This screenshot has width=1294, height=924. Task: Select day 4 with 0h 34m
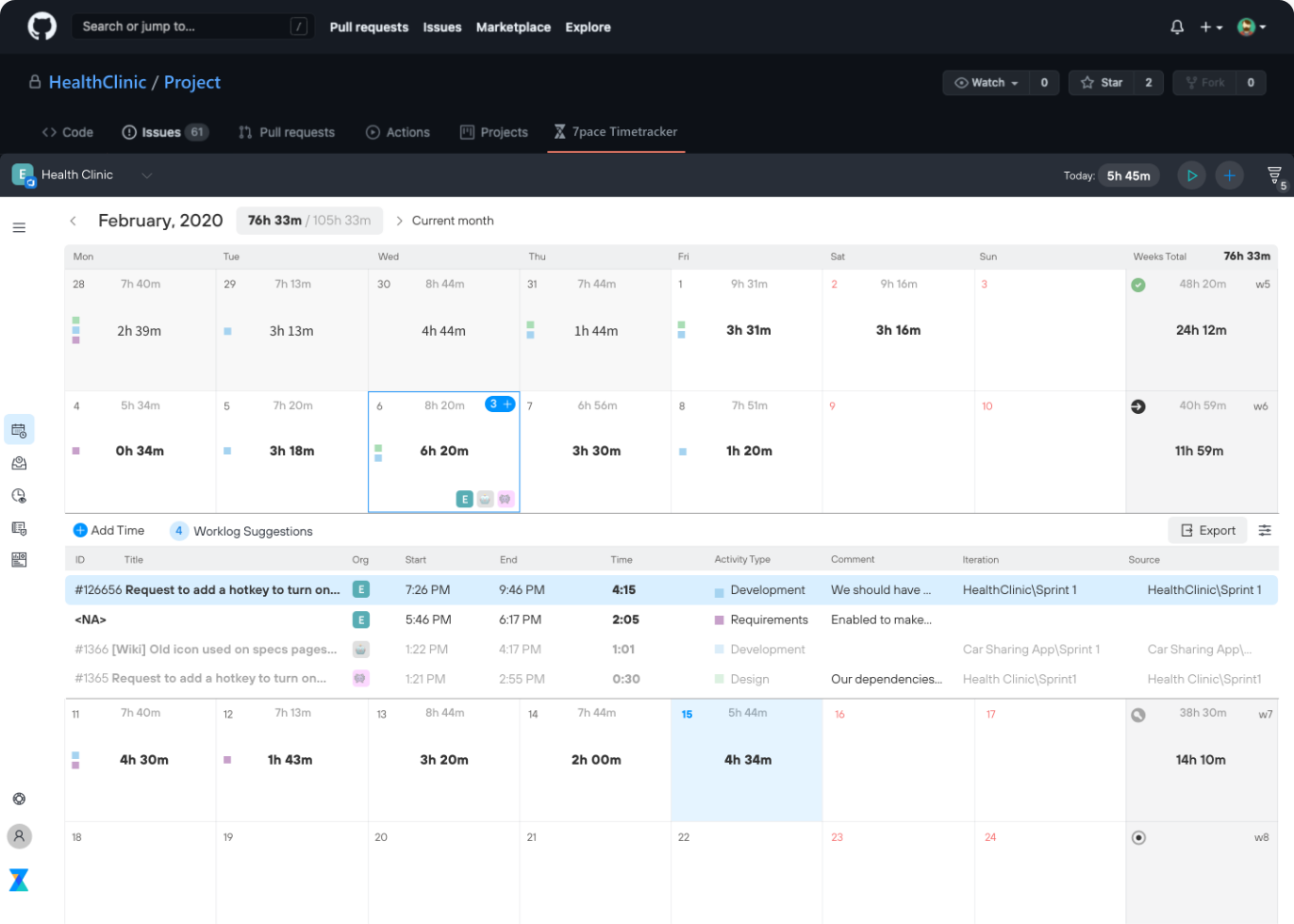[141, 452]
